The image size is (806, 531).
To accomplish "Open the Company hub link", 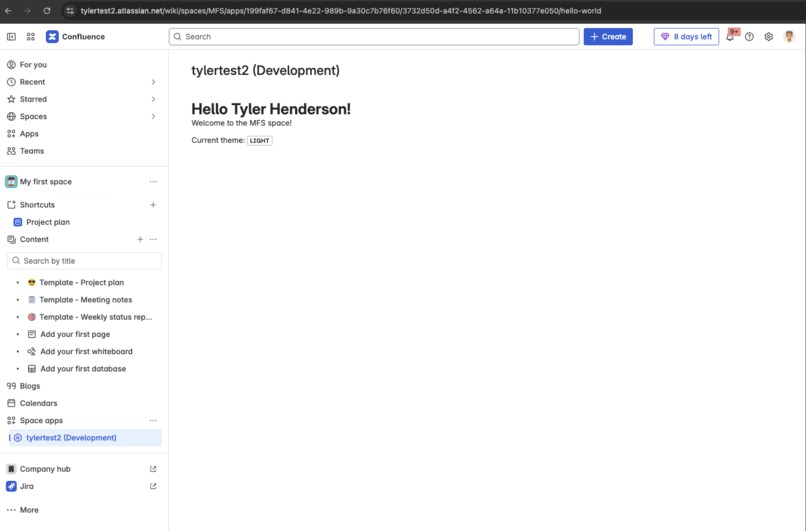I will 45,469.
